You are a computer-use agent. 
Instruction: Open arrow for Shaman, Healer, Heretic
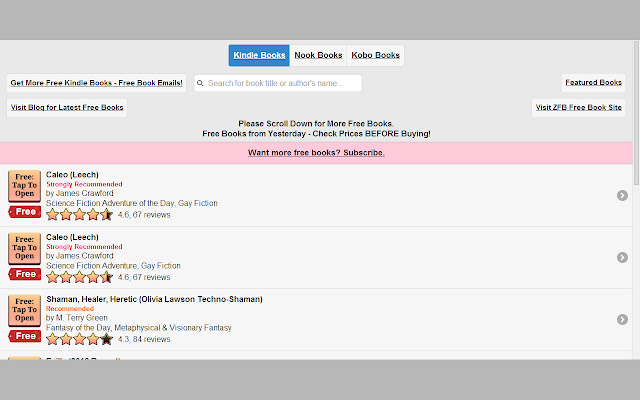click(x=622, y=320)
